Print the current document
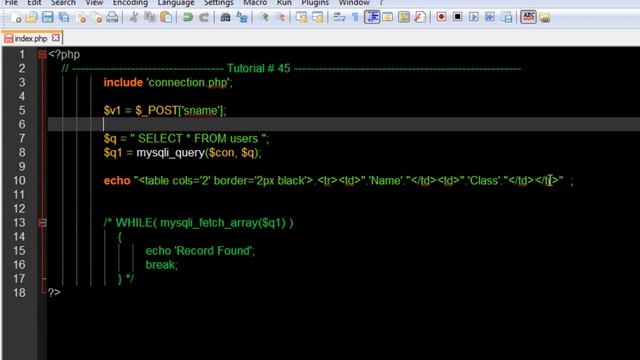 (x=112, y=18)
